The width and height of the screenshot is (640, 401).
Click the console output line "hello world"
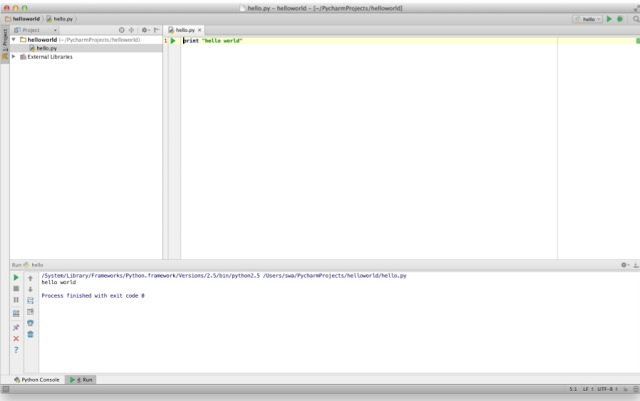pyautogui.click(x=59, y=282)
